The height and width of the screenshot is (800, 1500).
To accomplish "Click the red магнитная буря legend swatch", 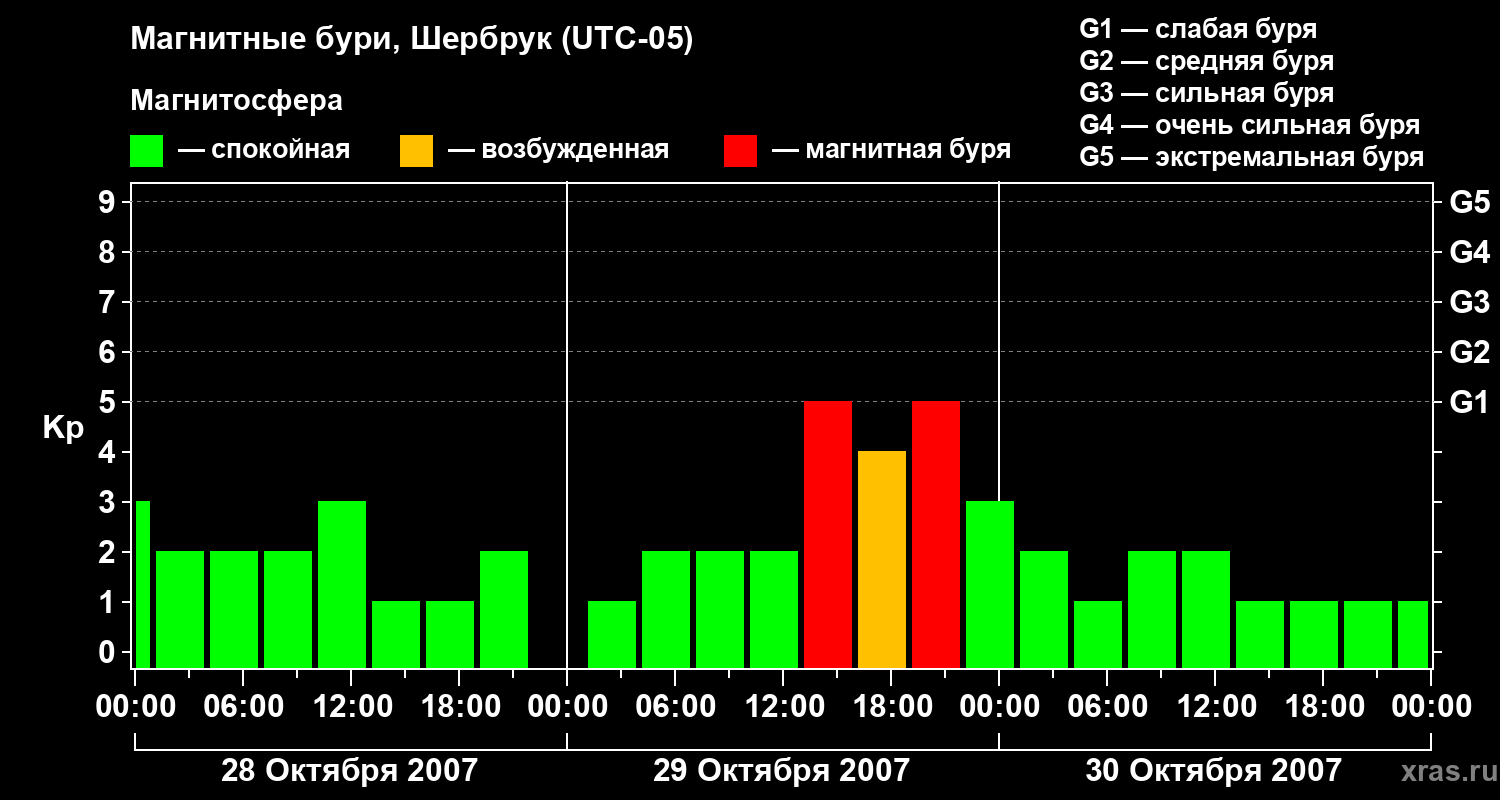I will pyautogui.click(x=740, y=151).
